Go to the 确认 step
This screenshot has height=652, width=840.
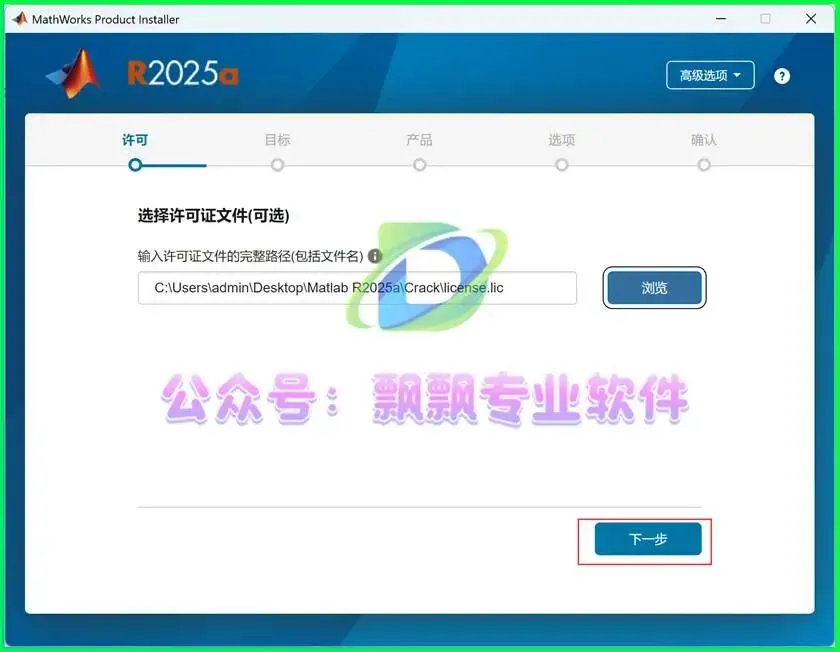(x=704, y=140)
